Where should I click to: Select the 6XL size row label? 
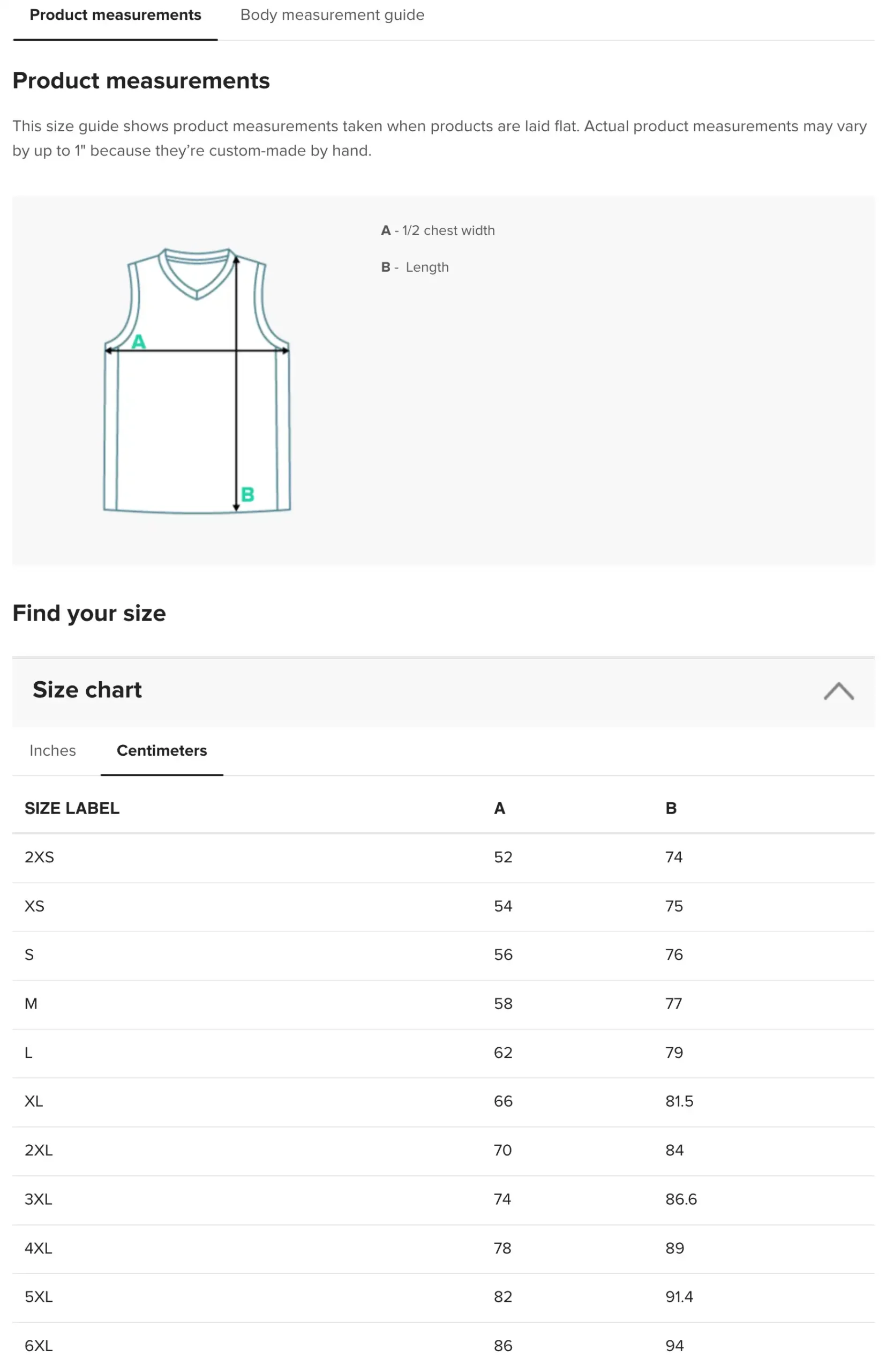[39, 1346]
